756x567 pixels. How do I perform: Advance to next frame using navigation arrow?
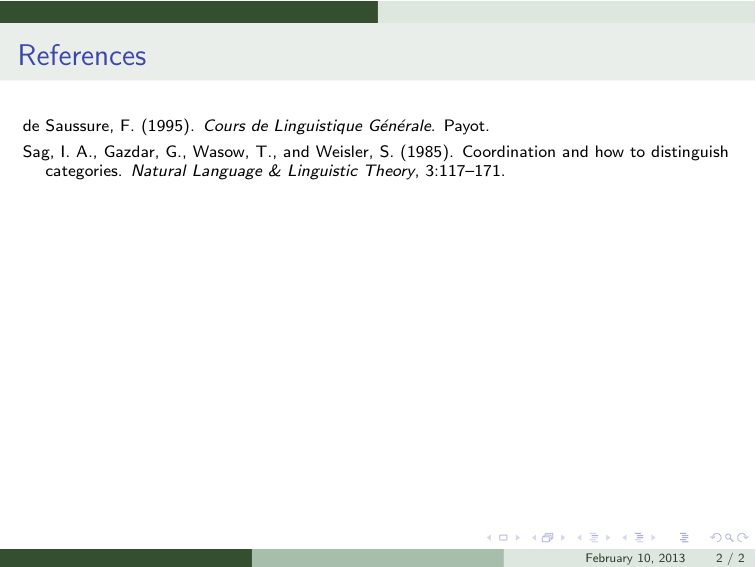click(x=563, y=538)
